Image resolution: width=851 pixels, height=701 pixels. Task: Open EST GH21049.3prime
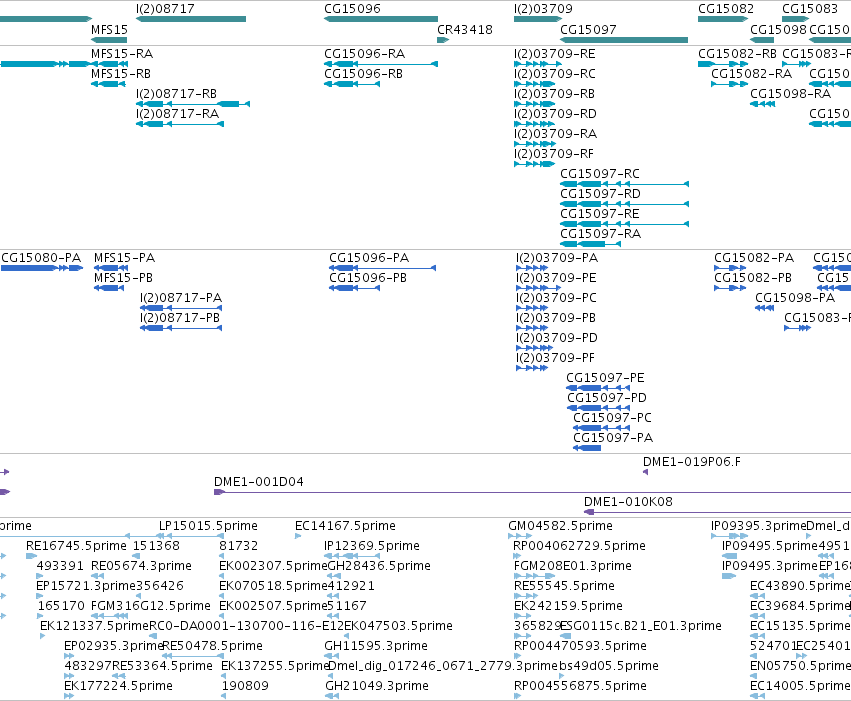point(332,696)
